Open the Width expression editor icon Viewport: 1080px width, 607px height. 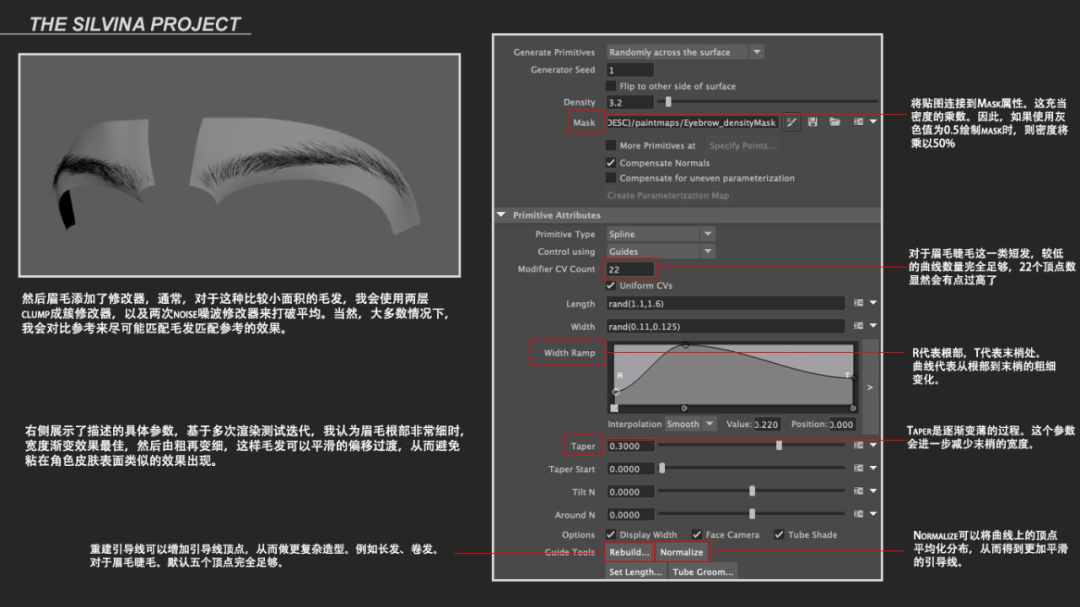(x=858, y=326)
